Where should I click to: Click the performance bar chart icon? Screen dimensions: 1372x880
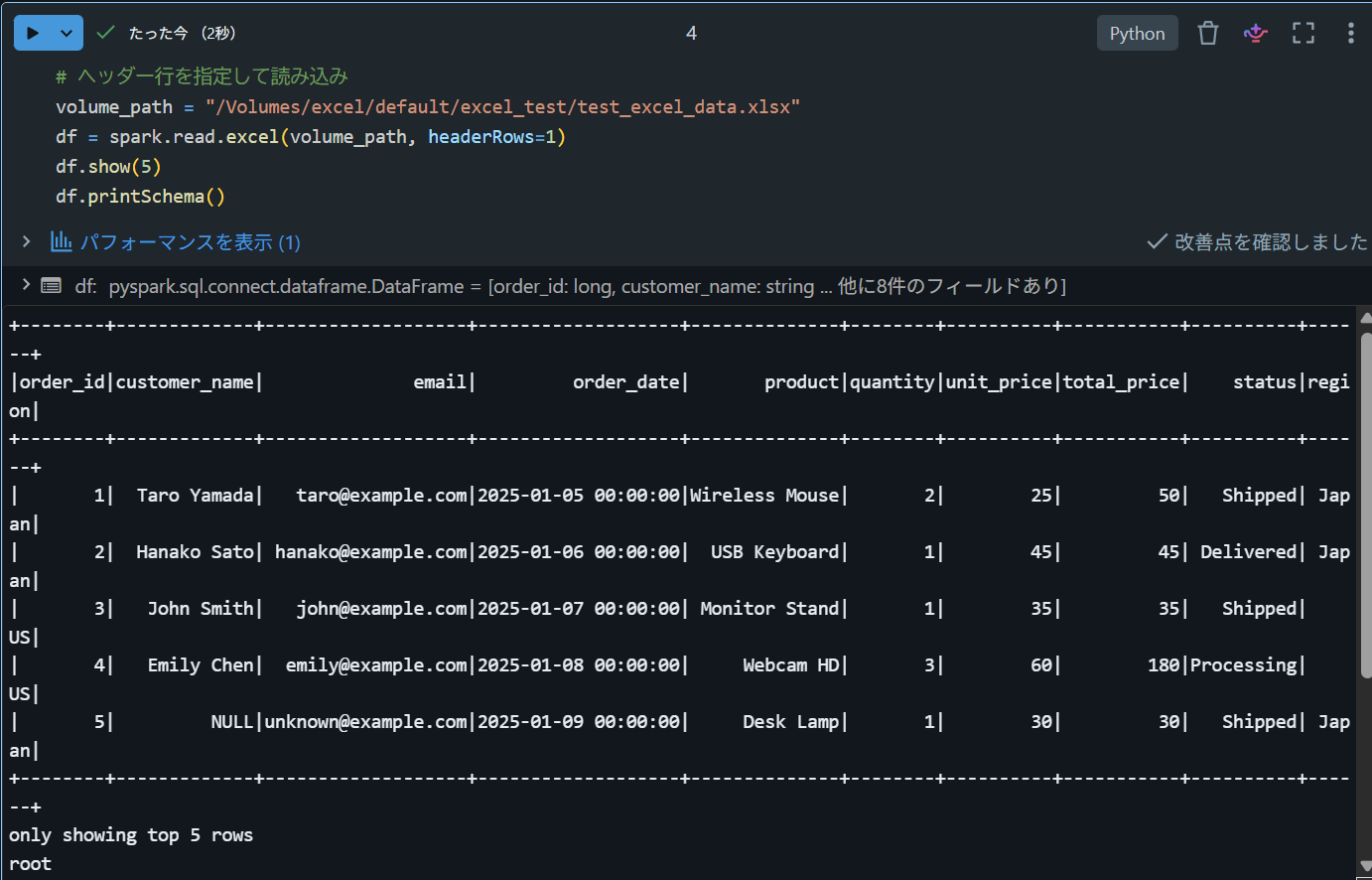(x=62, y=241)
